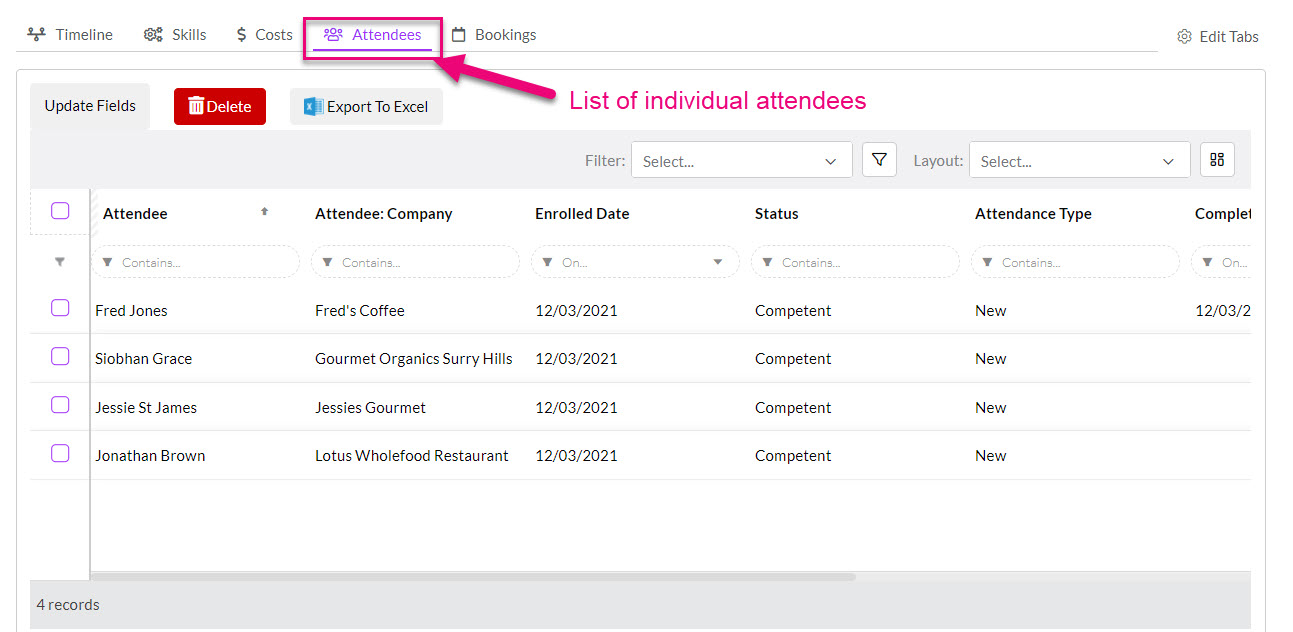Click Lotus Wholefood Restaurant cell

[412, 456]
